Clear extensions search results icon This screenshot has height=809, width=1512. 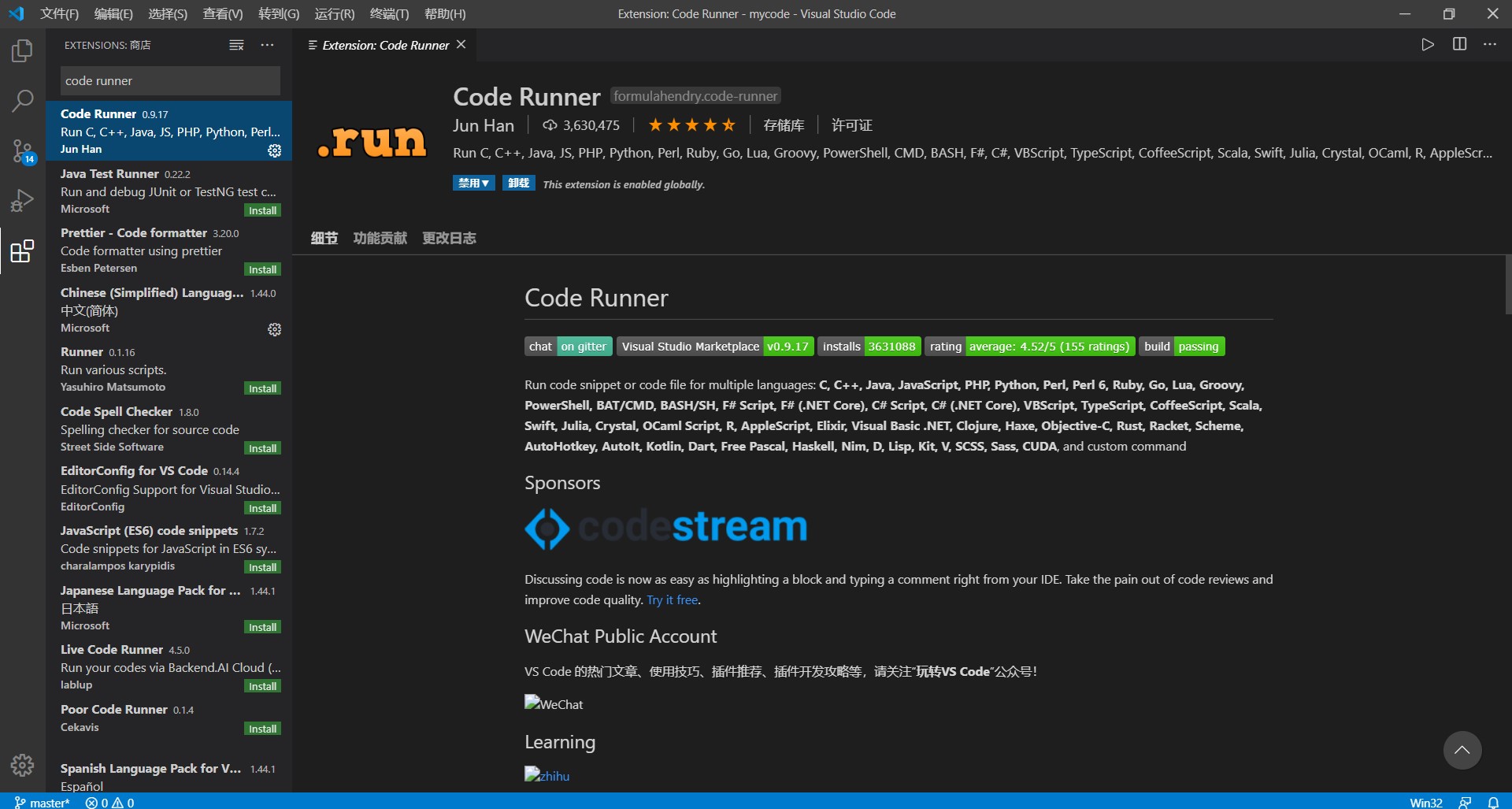click(x=236, y=45)
